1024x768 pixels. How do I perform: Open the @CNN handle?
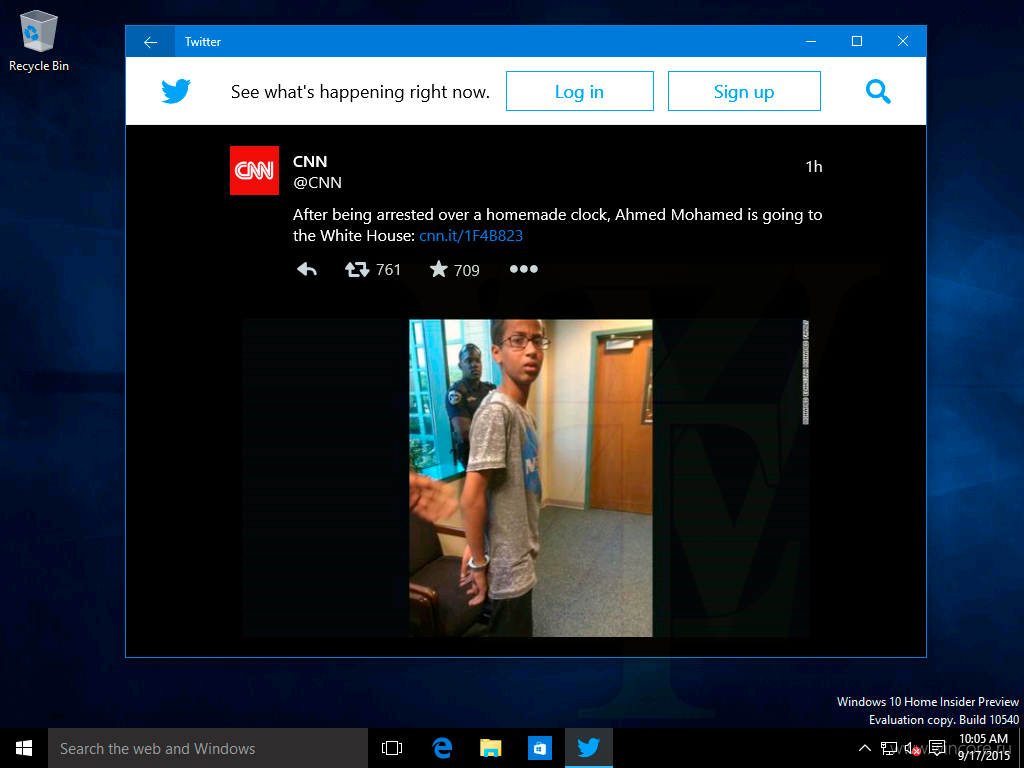(317, 183)
